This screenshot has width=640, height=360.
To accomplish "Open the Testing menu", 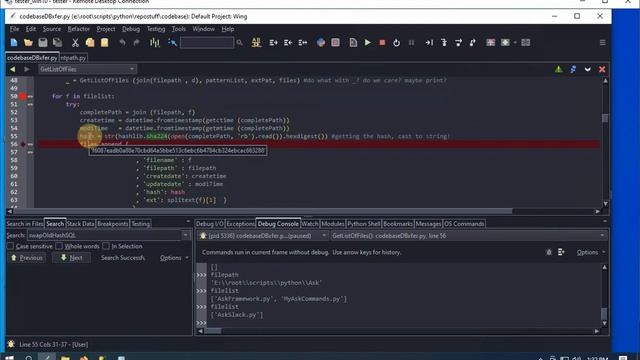I will click(x=156, y=29).
